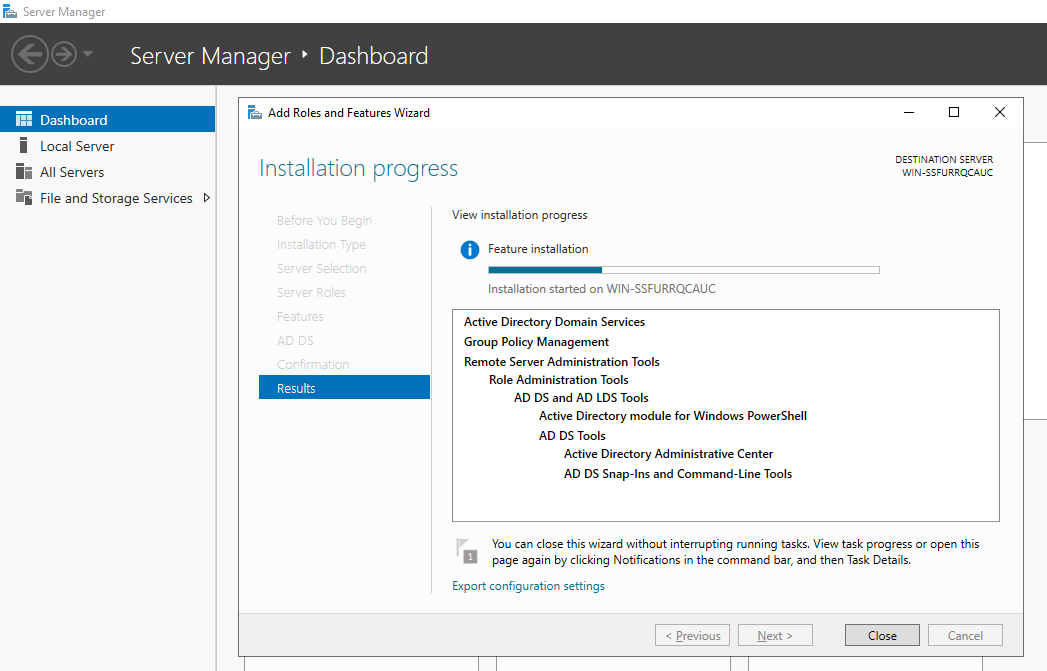Click AD DS Tools list entry
This screenshot has width=1047, height=671.
point(572,436)
